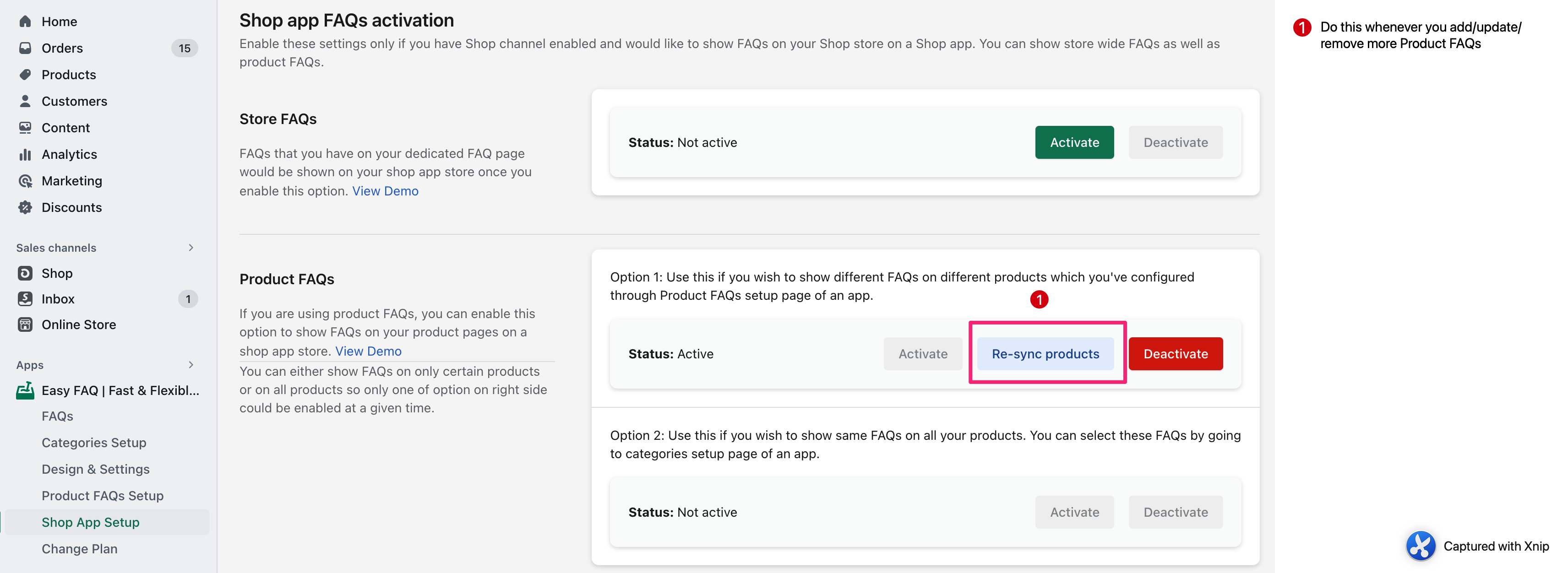The height and width of the screenshot is (573, 1568).
Task: Open Marketing via its target icon
Action: [x=25, y=181]
